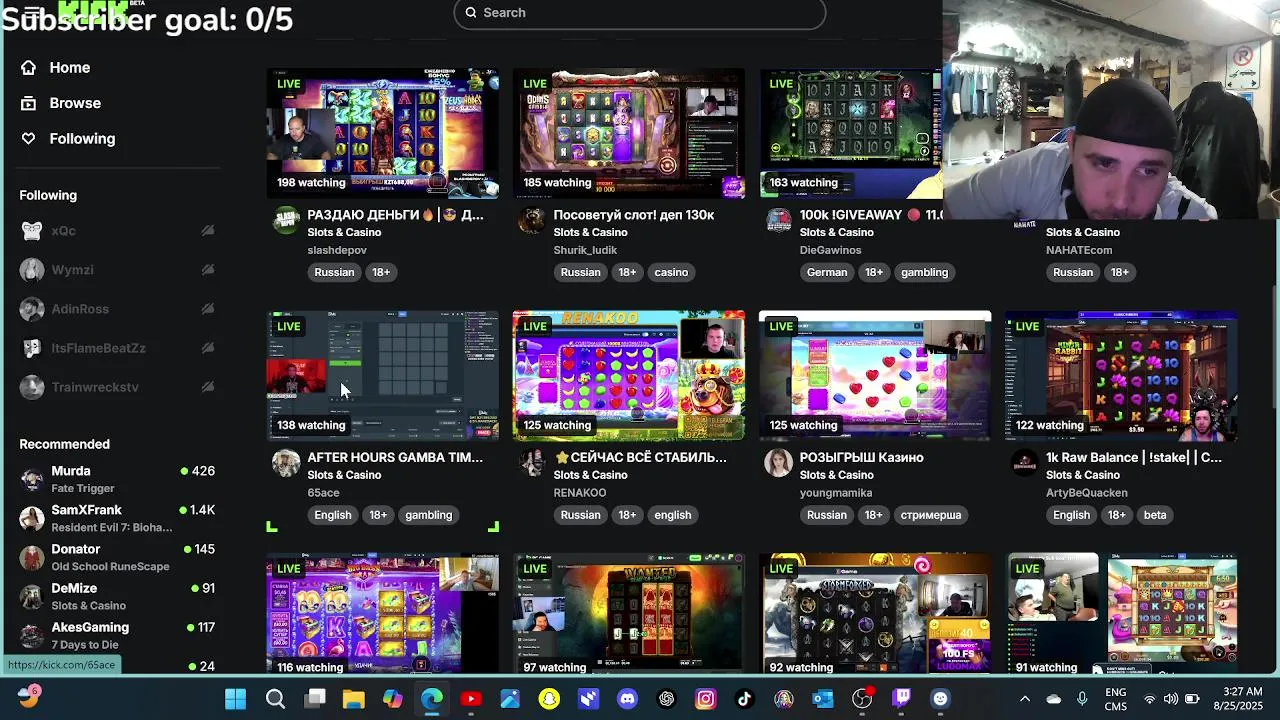
Task: Open Discord from the taskbar
Action: (627, 699)
